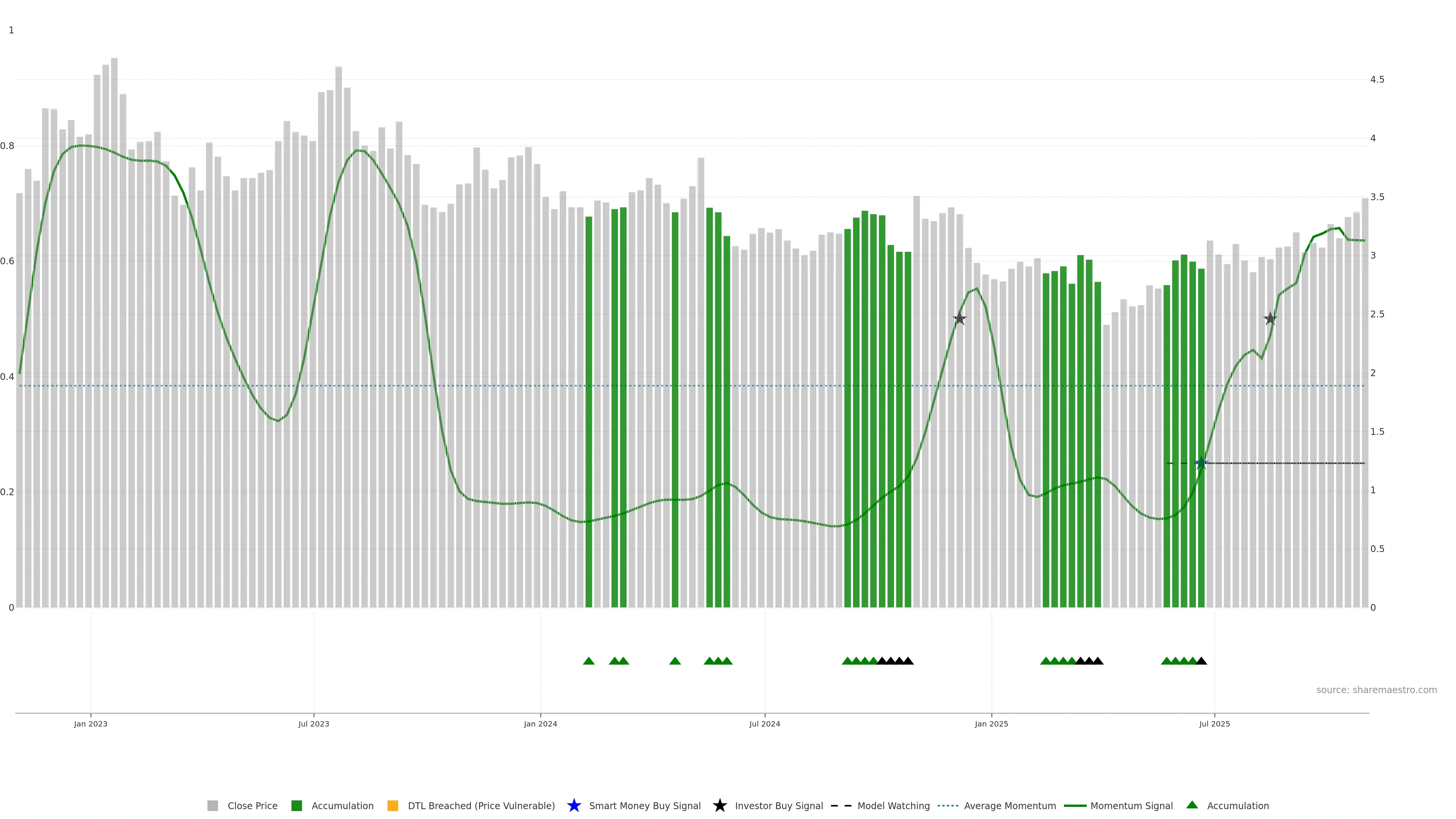The image size is (1456, 819).
Task: Click the blue Smart Money Buy Signal star
Action: tap(574, 805)
